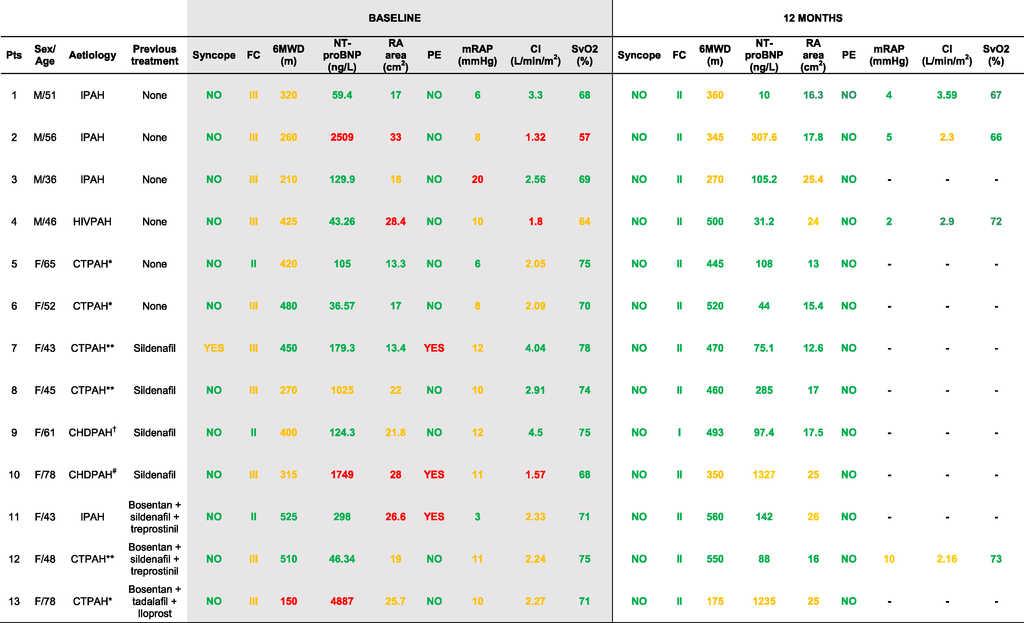Select the M/51 patient cell

click(46, 96)
